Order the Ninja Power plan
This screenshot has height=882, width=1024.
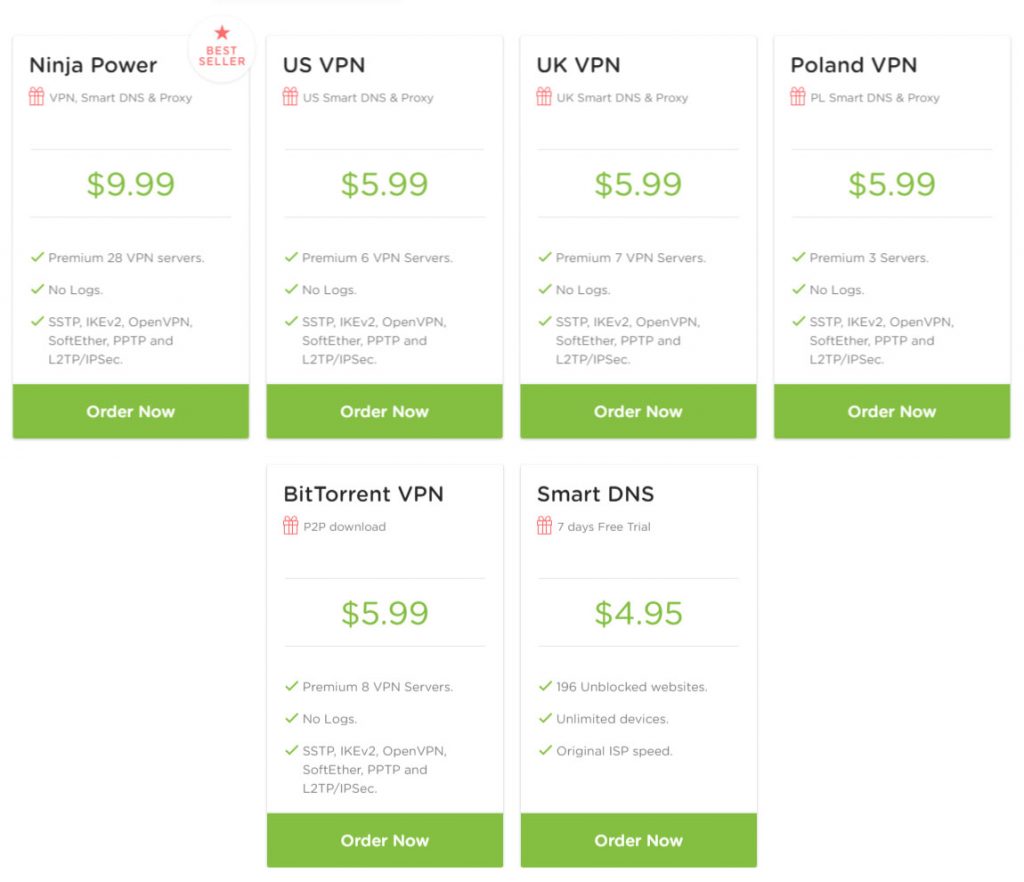click(131, 411)
